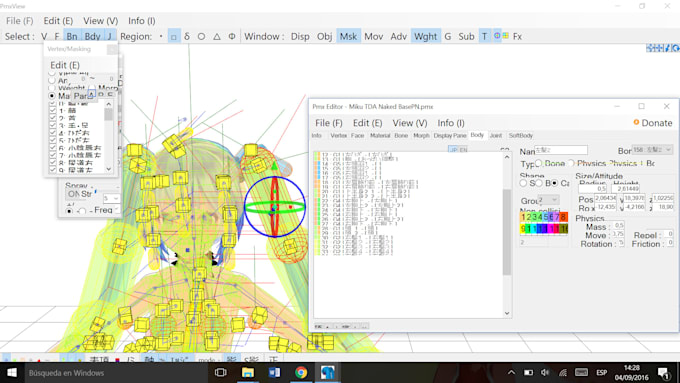Uncheck material 4 checkbox in masking list
This screenshot has width=680, height=383.
[x=53, y=133]
